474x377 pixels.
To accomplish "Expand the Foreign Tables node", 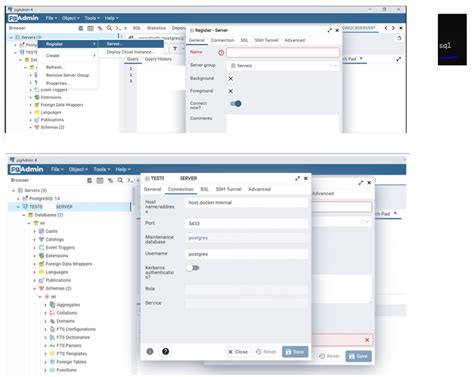I will tap(46, 362).
